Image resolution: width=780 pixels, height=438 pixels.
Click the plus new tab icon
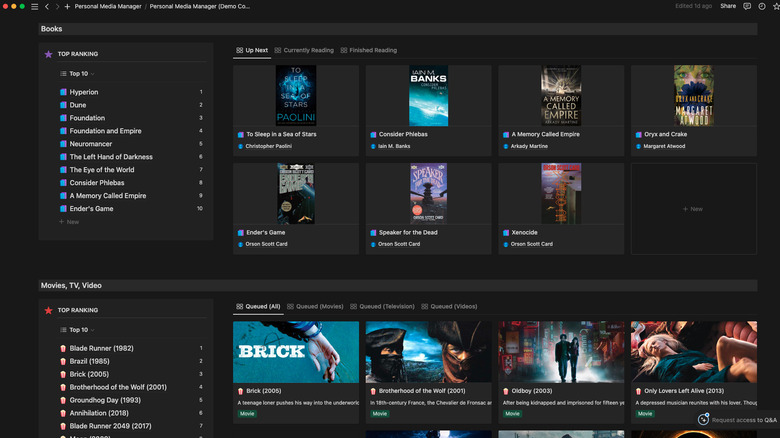tap(67, 6)
